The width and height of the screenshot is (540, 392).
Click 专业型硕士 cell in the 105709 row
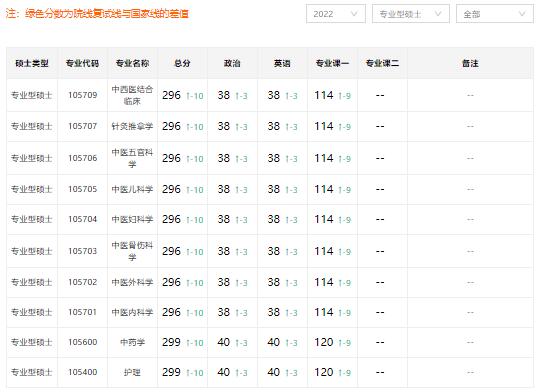pos(32,95)
